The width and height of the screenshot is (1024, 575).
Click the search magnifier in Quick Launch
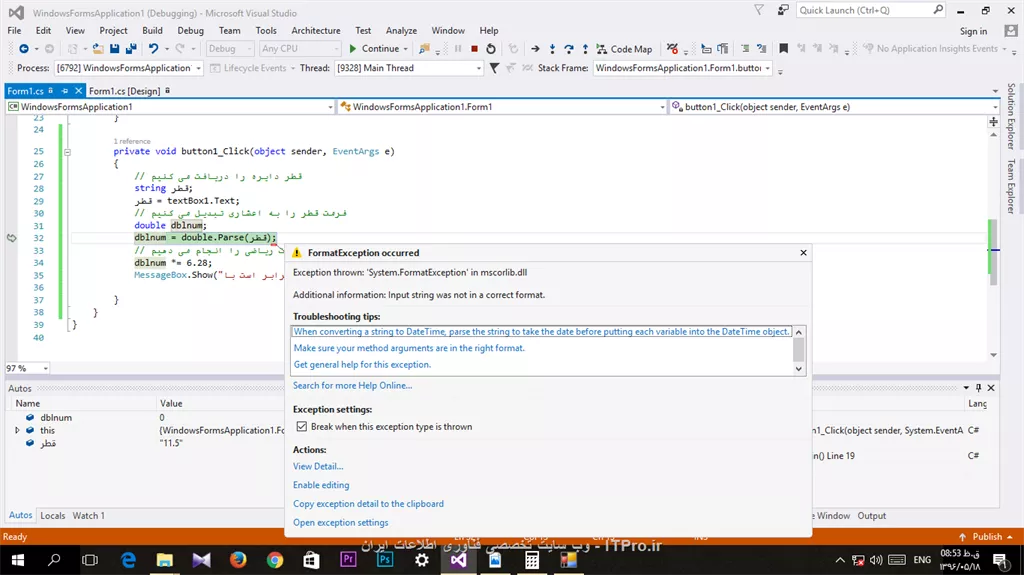938,10
